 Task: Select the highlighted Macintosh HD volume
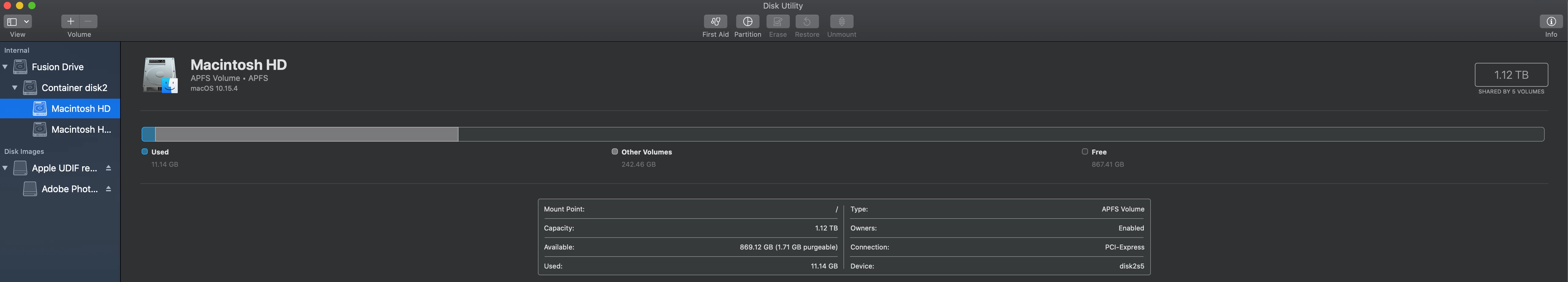(60, 109)
